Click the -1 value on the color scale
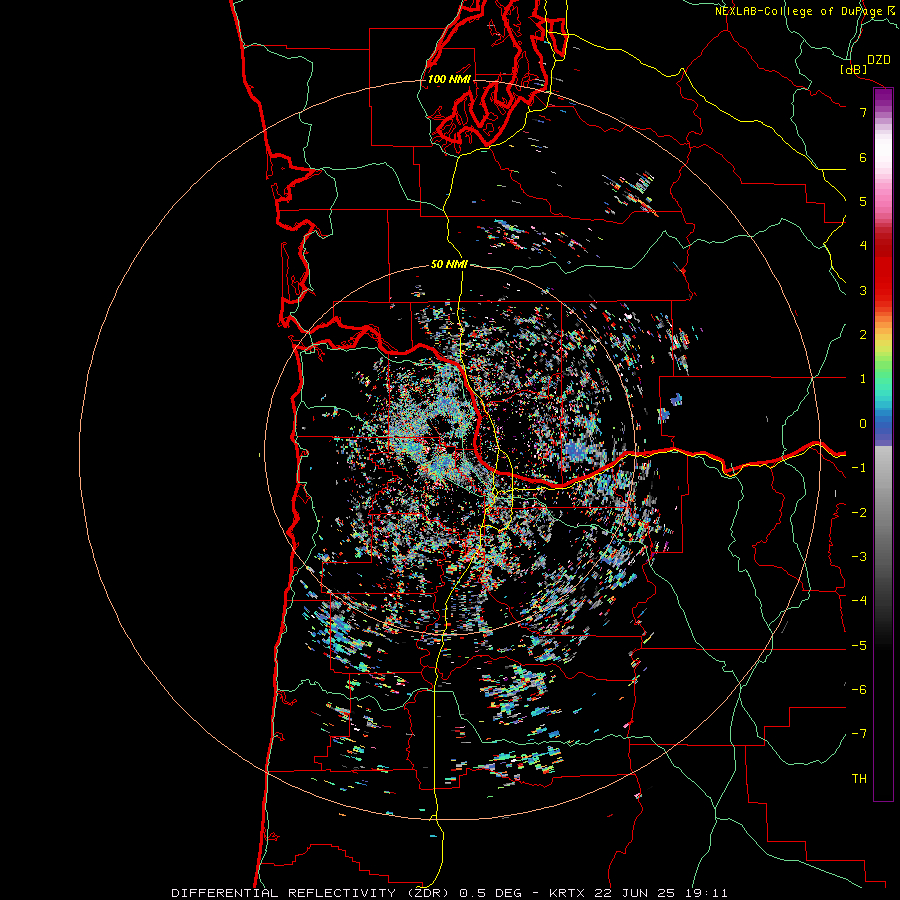This screenshot has height=900, width=900. pos(859,468)
